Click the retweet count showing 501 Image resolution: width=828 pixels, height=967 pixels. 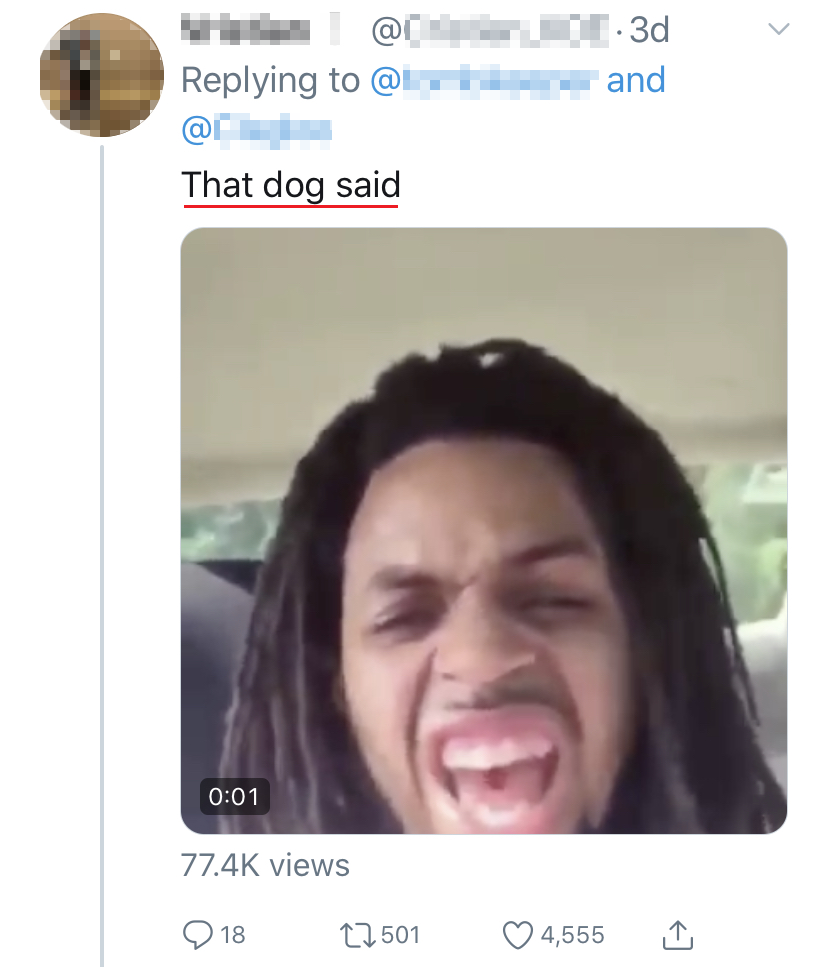pos(400,935)
